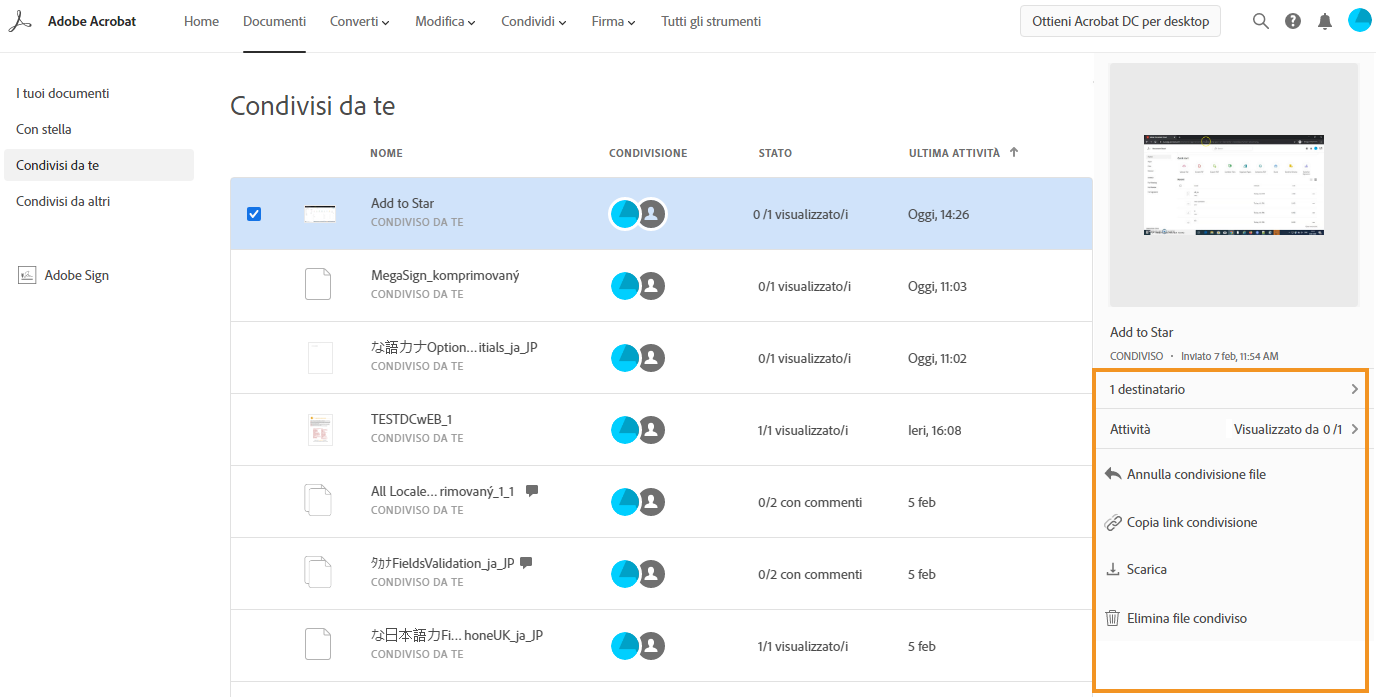1376x697 pixels.
Task: Click sharing avatars on な語カナOption...itials_ja_JP row
Action: point(638,358)
